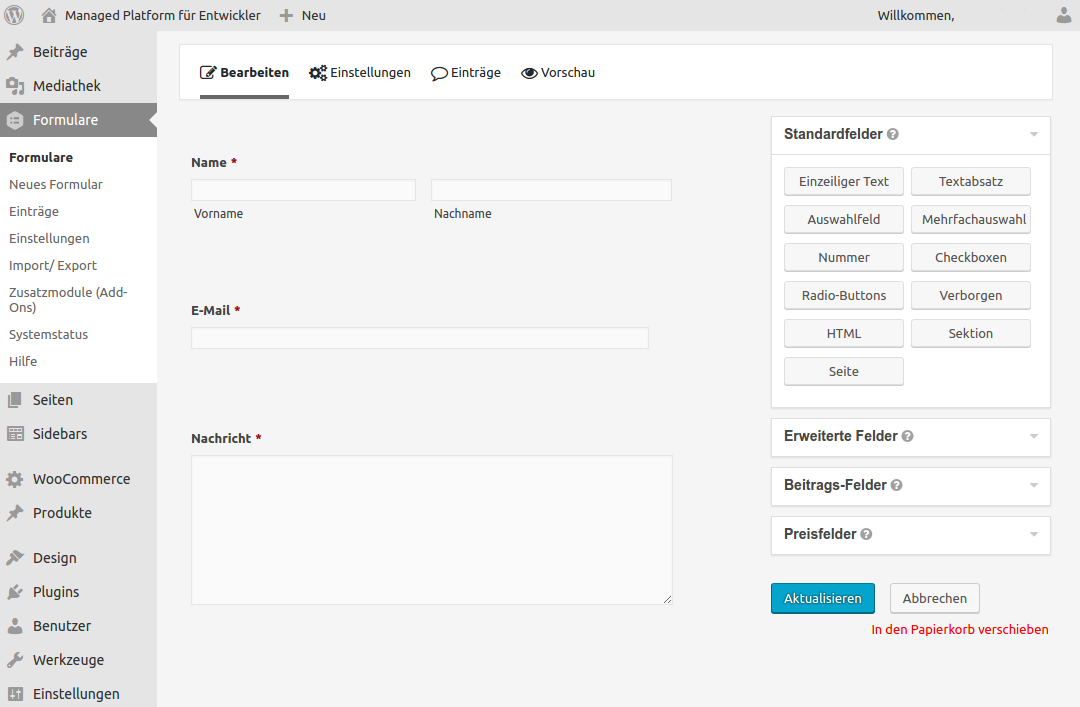The height and width of the screenshot is (707, 1080).
Task: Add a Nummer field
Action: (844, 257)
